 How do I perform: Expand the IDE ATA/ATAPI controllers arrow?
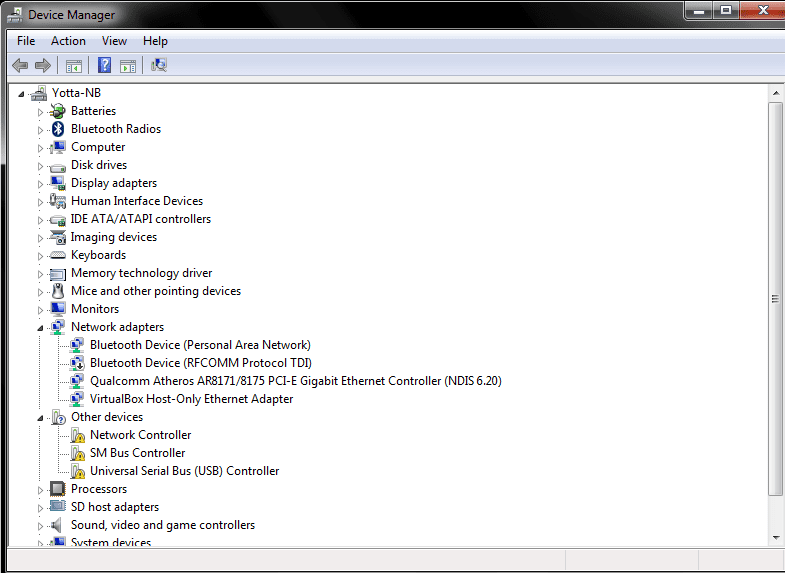pos(40,220)
